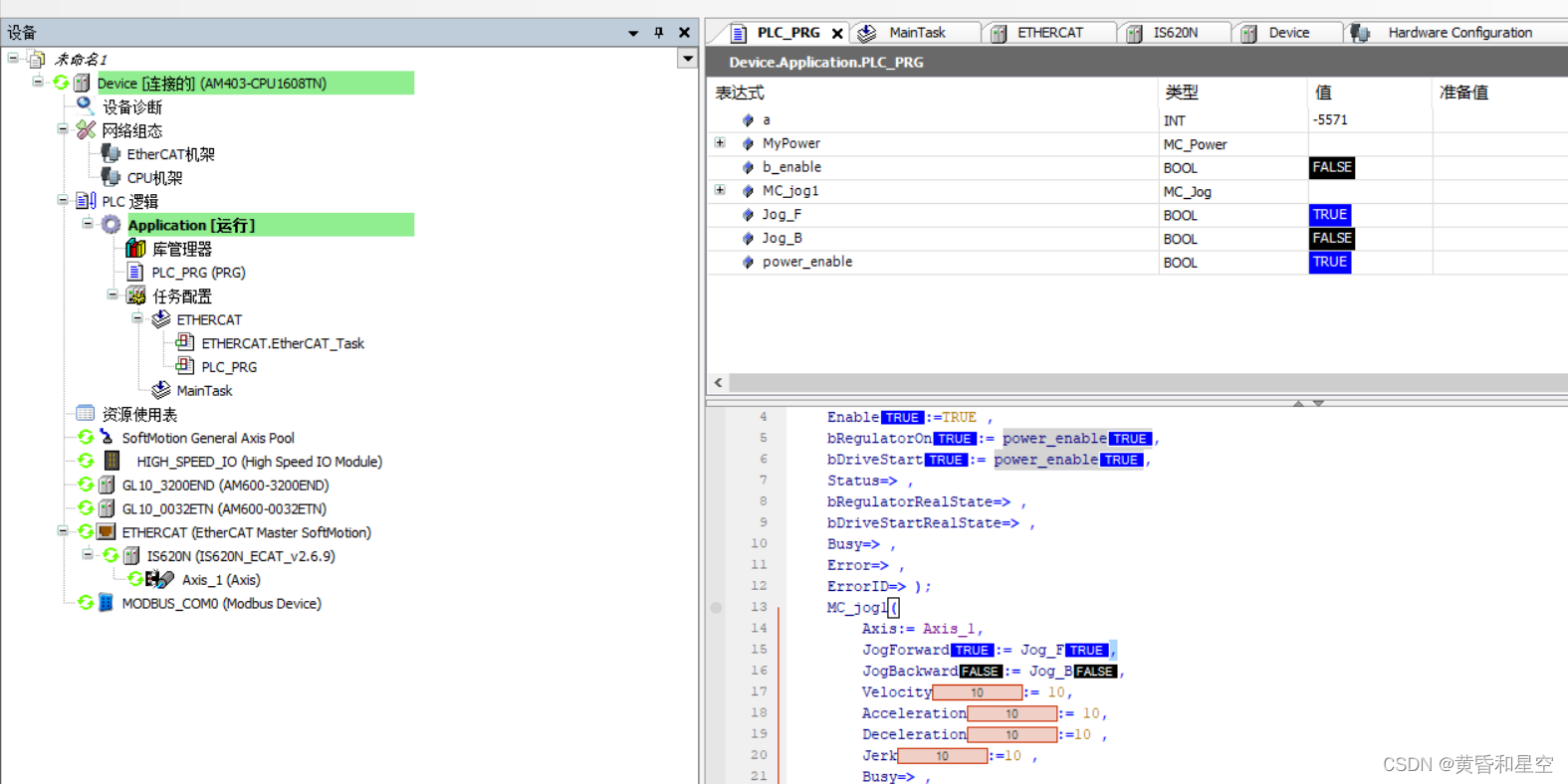Click power_enable TRUE value cell
The image size is (1568, 784).
[x=1329, y=262]
